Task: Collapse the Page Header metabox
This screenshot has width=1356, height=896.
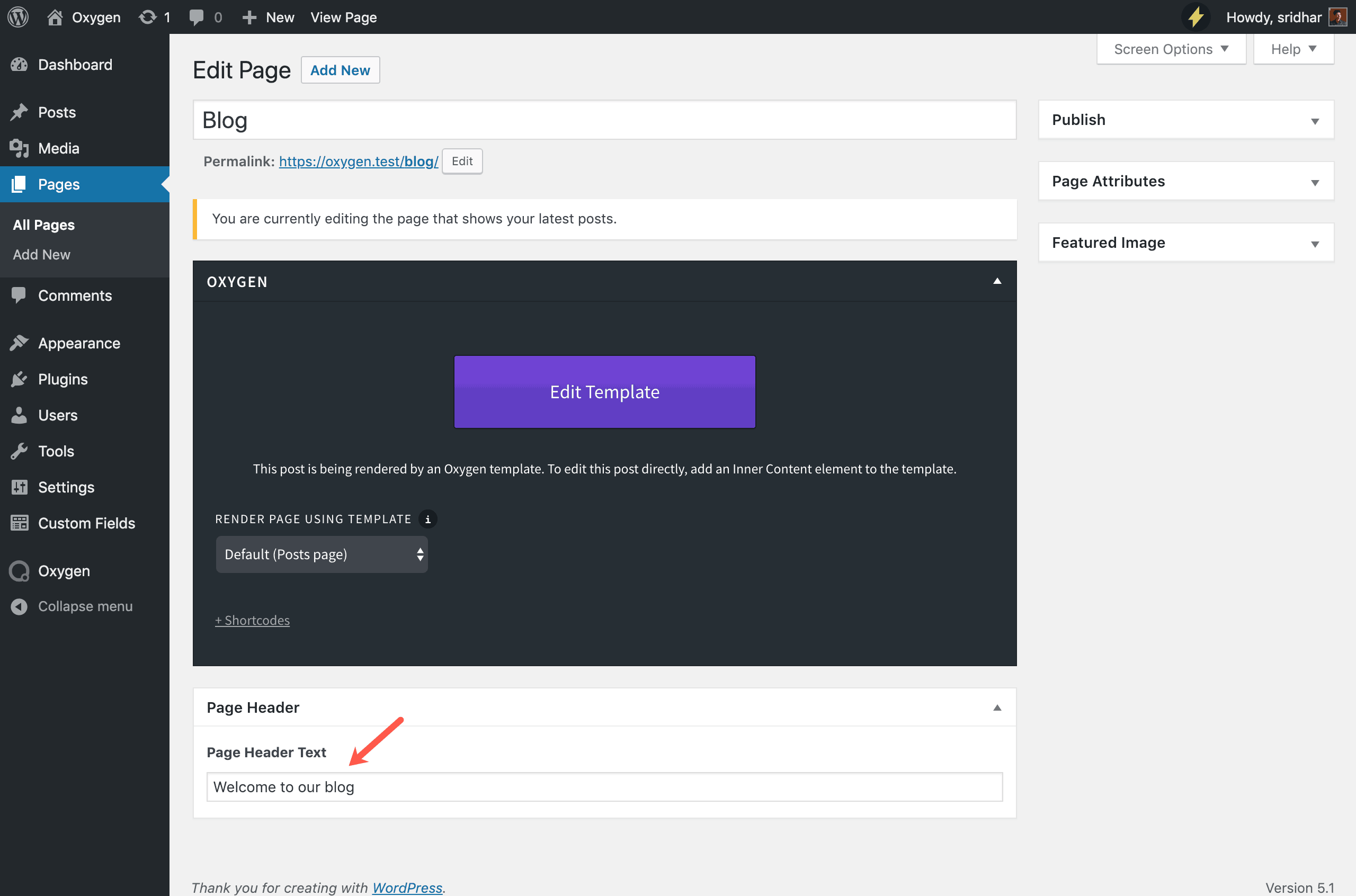Action: click(996, 707)
